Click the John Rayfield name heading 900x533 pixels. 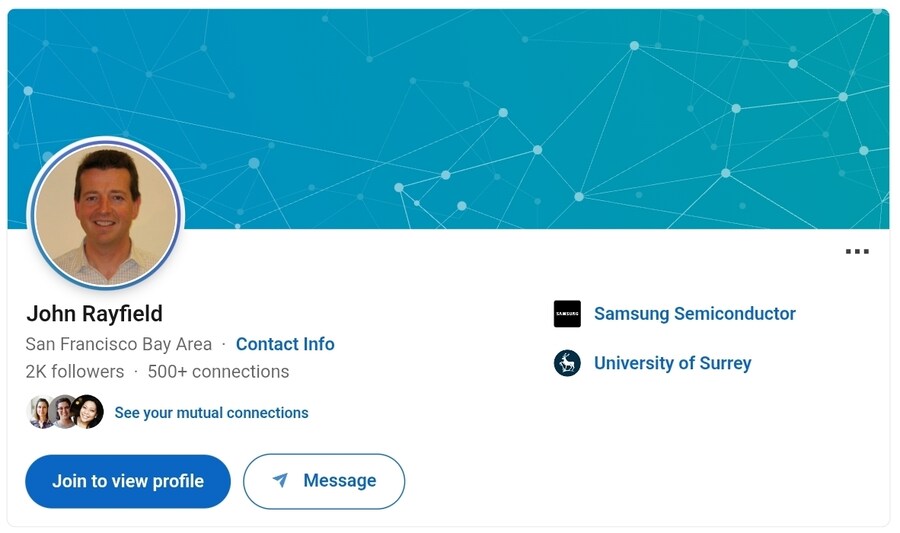point(94,313)
